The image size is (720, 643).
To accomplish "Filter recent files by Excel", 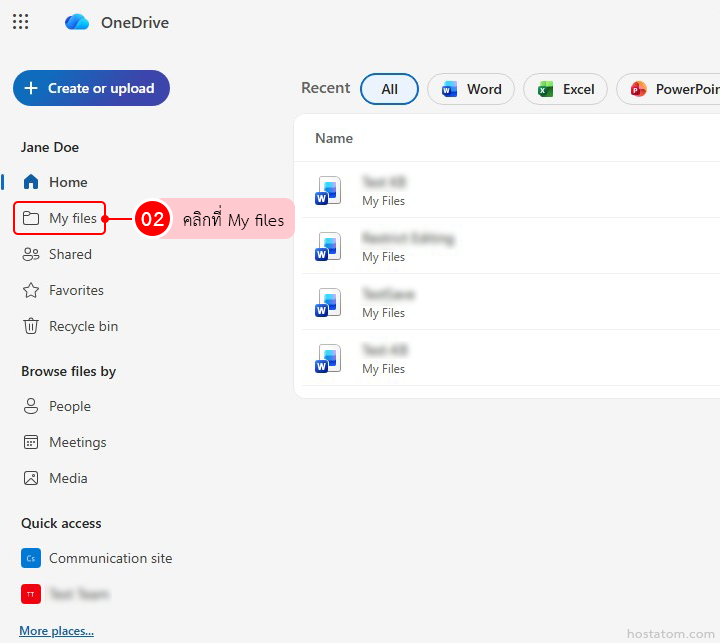I will click(x=565, y=89).
